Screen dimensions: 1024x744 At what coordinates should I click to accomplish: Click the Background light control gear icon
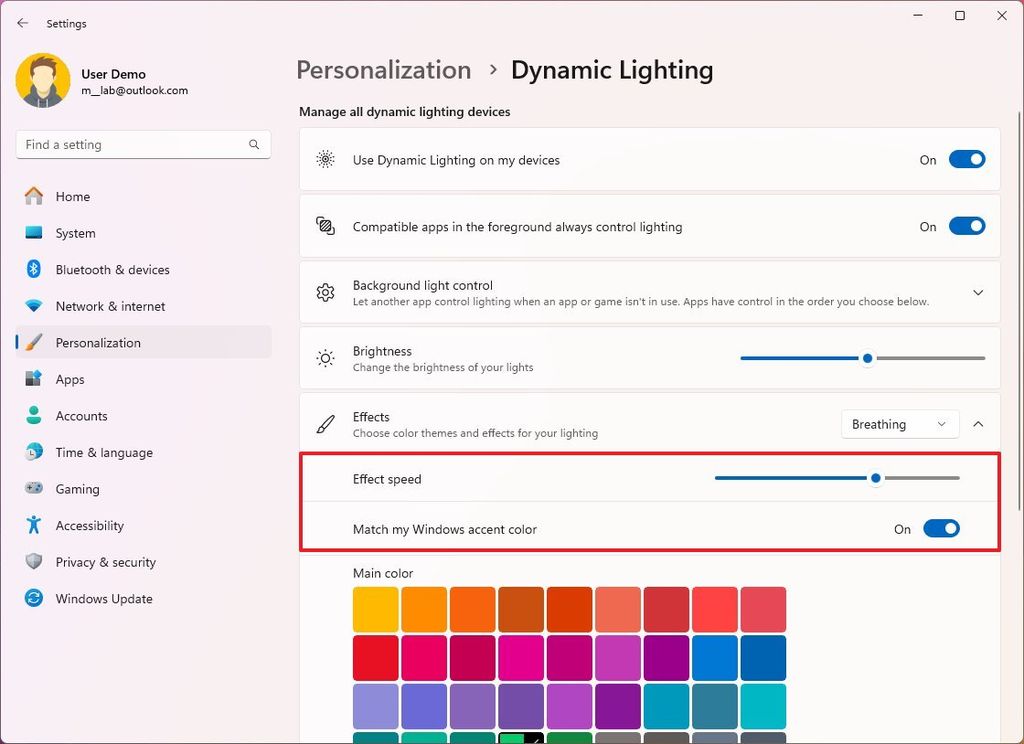tap(325, 292)
